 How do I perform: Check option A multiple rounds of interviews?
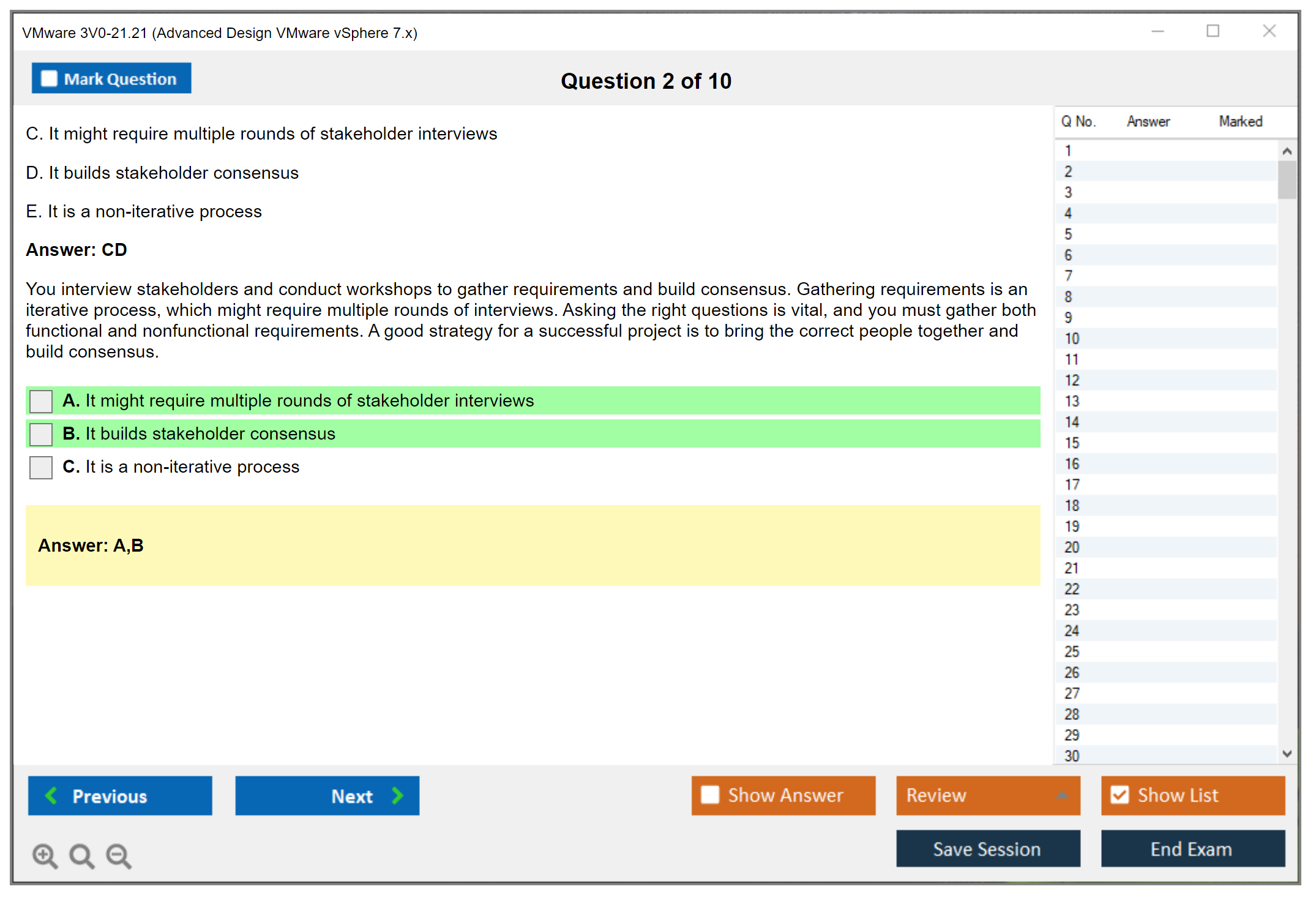pos(41,402)
